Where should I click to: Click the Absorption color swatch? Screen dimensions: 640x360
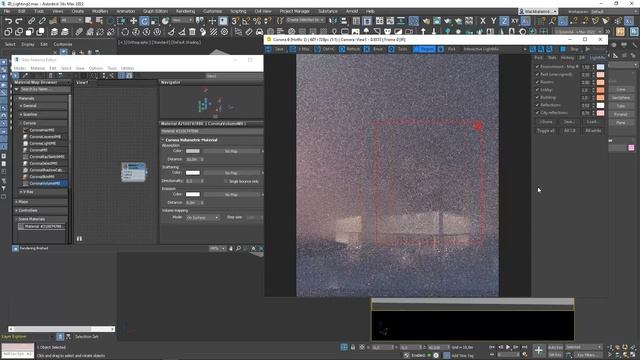point(193,151)
